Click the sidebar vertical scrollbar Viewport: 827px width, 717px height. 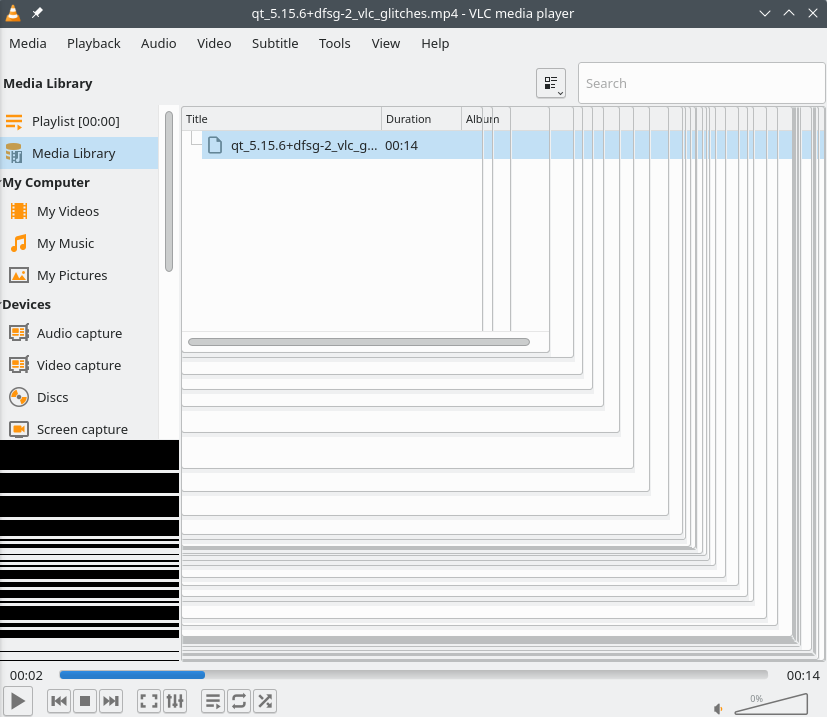pyautogui.click(x=169, y=191)
